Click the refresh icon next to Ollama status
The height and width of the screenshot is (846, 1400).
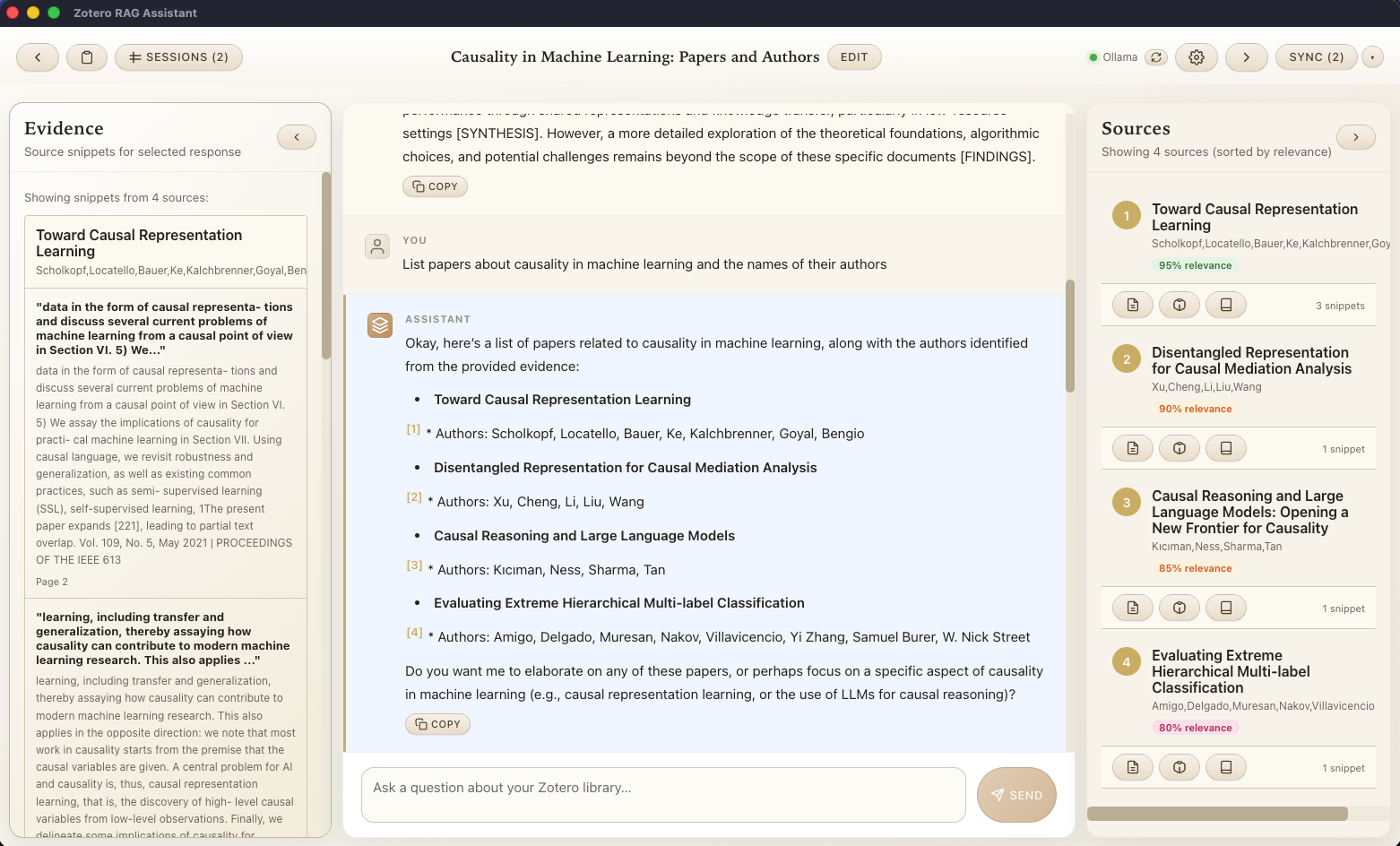[x=1155, y=56]
